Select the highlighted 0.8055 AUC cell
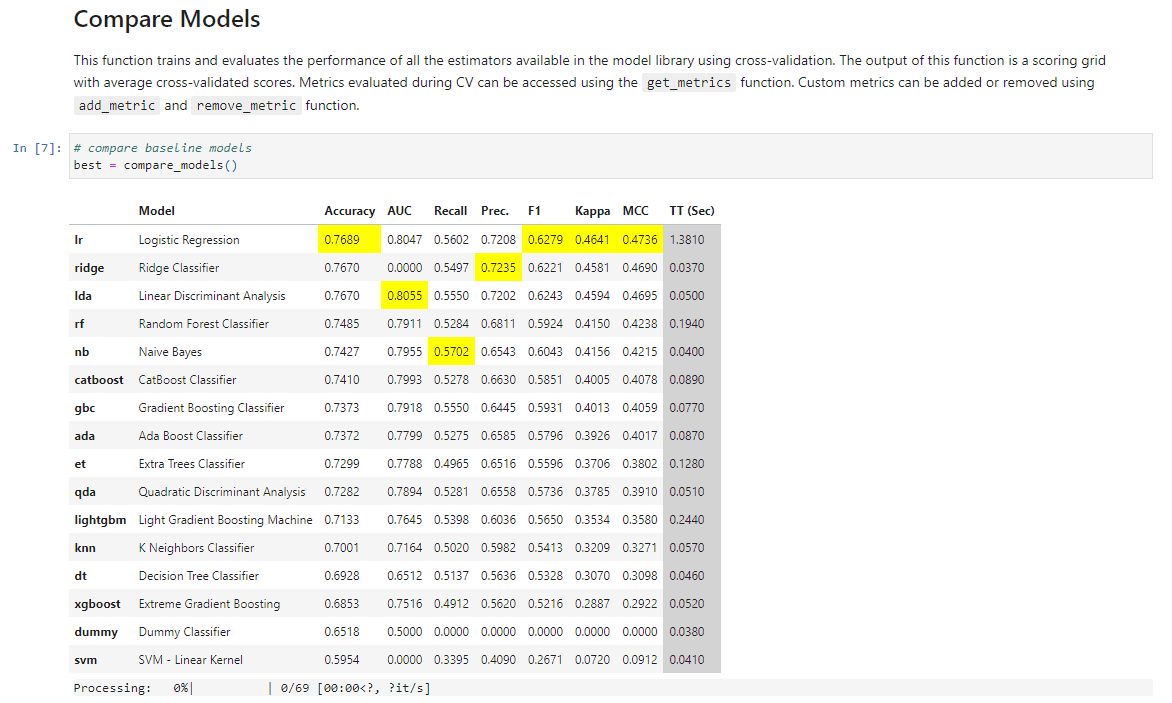Viewport: 1172px width, 703px height. [405, 296]
